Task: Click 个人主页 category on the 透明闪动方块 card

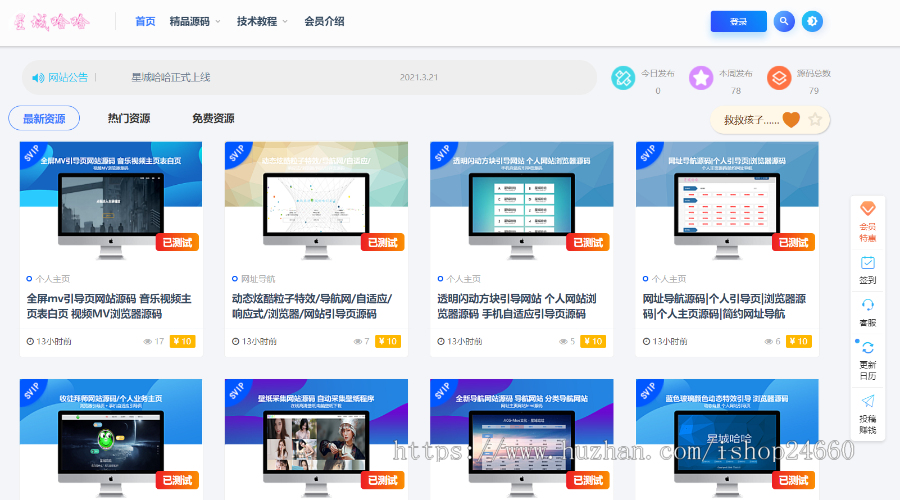Action: point(463,279)
